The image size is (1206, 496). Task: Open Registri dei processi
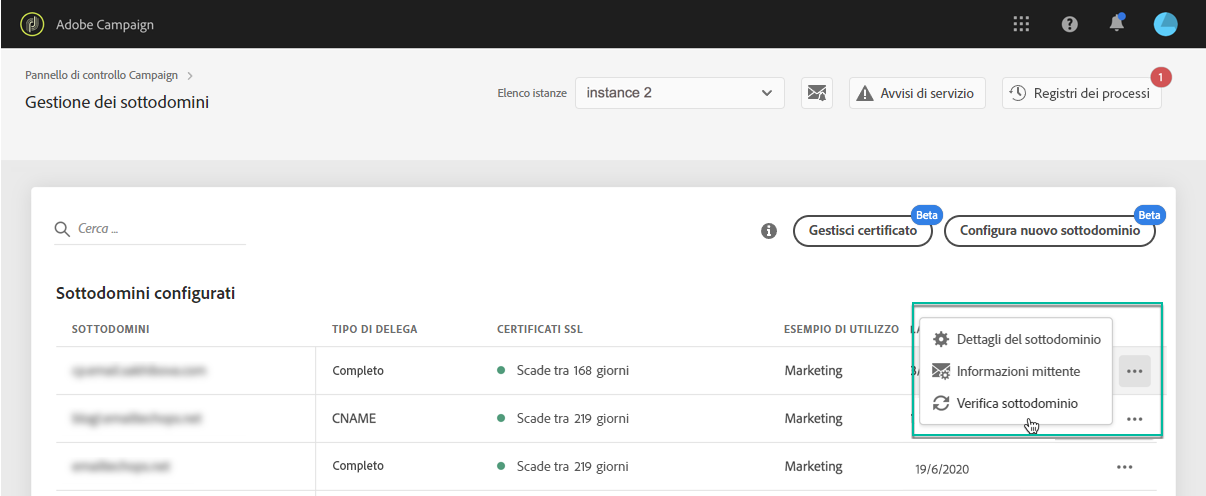tap(1081, 93)
